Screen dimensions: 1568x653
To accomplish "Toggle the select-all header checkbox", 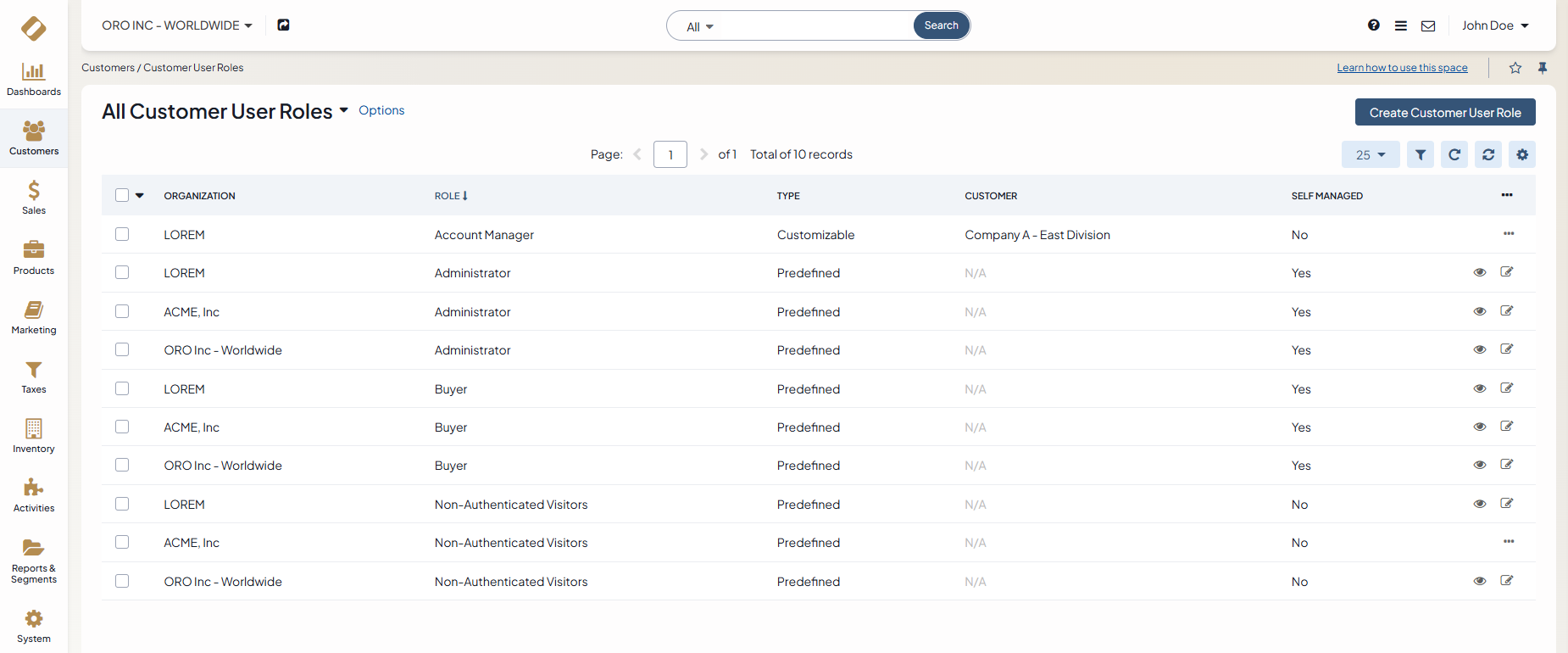I will tap(122, 195).
